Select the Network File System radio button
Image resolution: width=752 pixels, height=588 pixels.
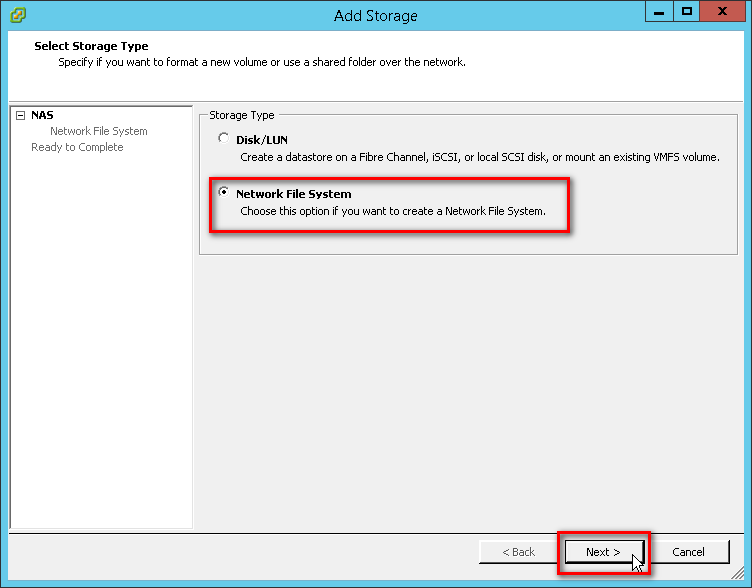(x=223, y=192)
